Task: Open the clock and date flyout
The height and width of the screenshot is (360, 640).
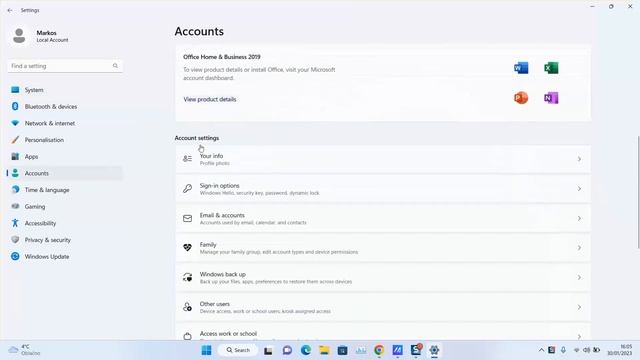Action: point(620,350)
